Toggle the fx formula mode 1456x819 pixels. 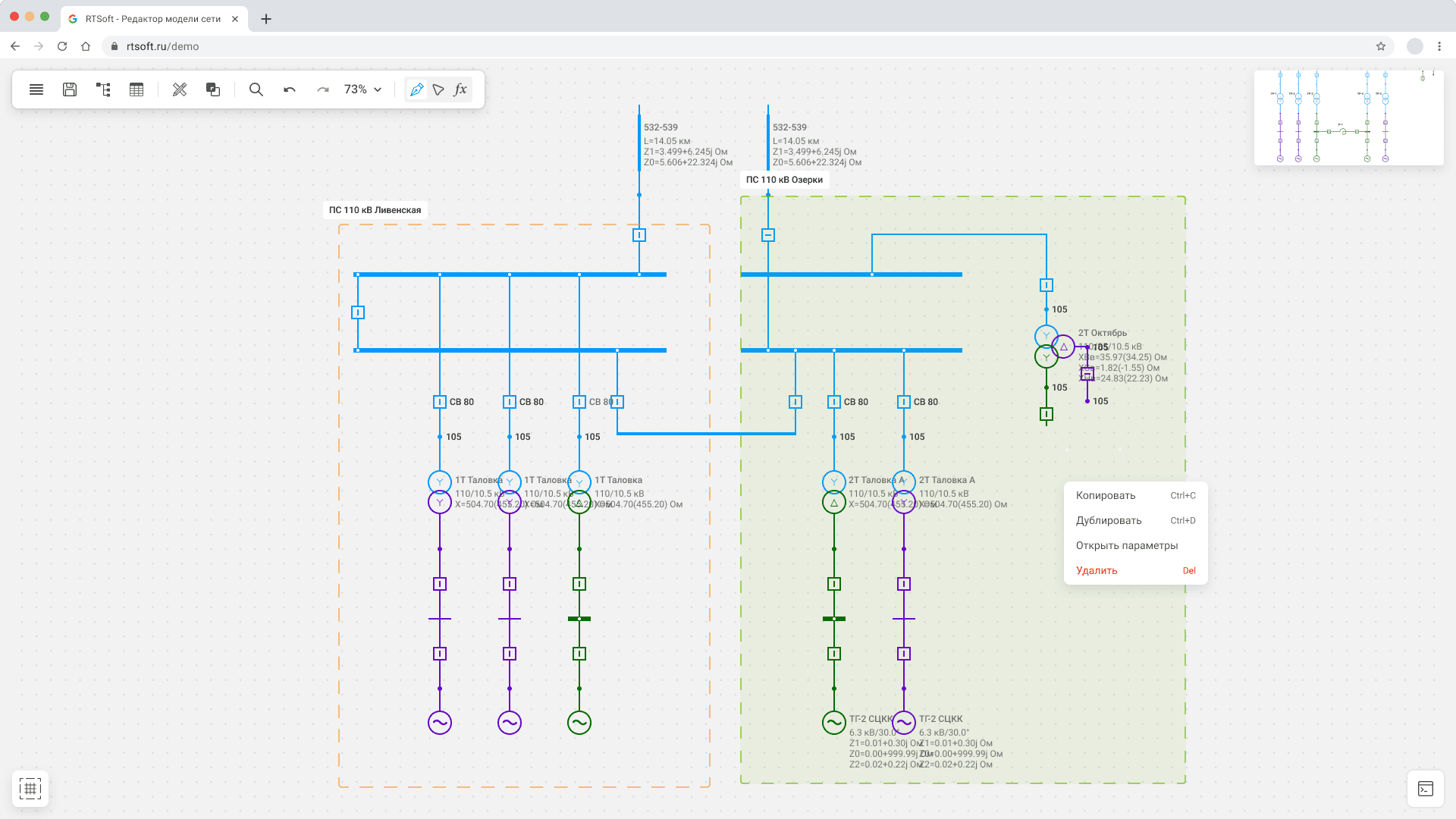click(460, 89)
